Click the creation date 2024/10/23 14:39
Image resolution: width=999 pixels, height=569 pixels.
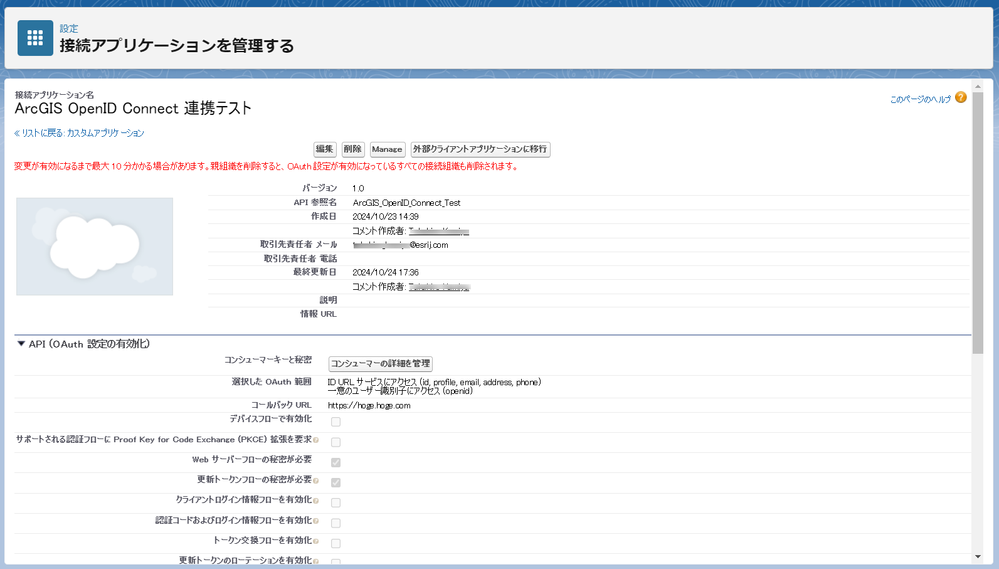pos(385,217)
